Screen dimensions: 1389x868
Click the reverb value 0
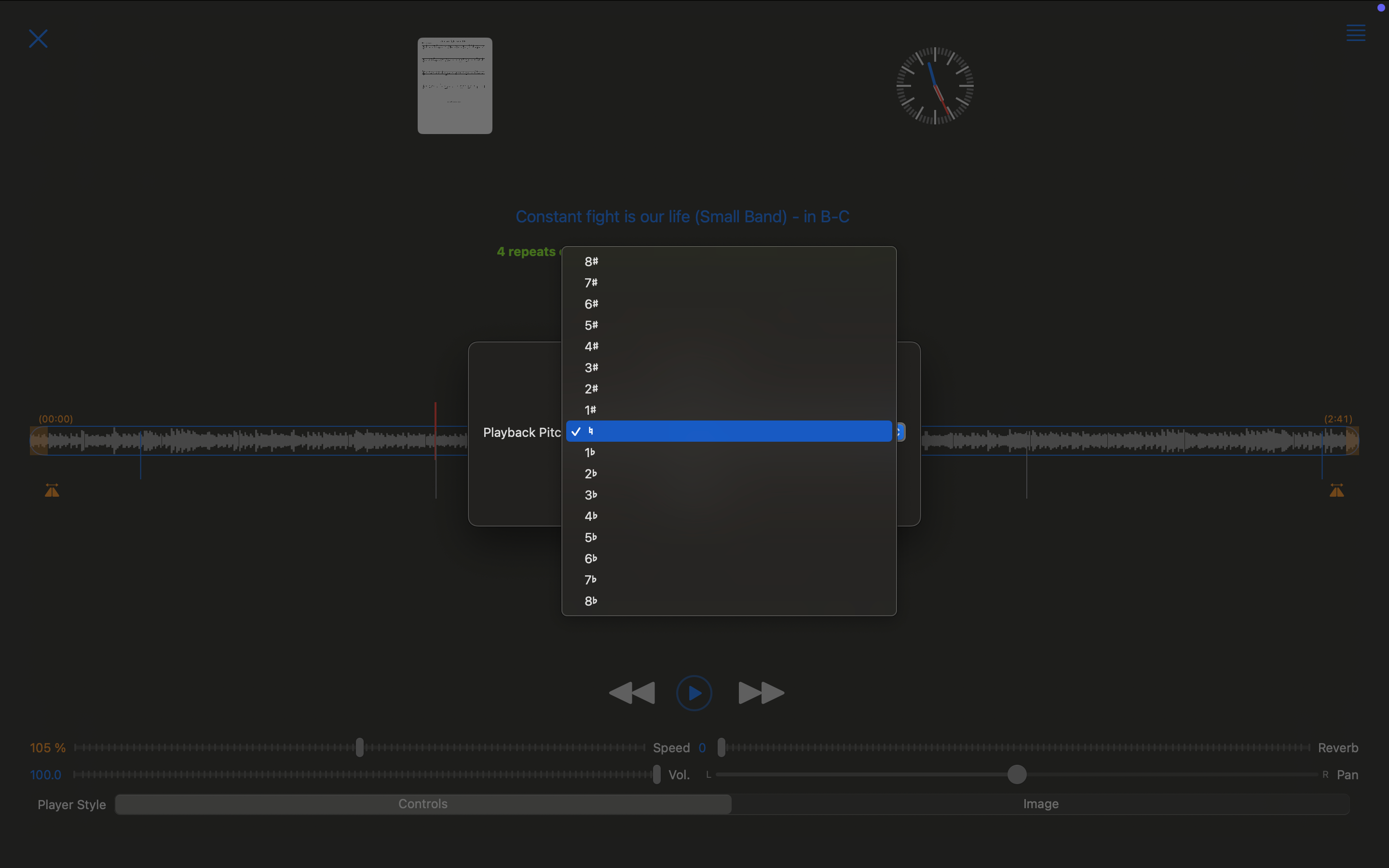pos(702,748)
